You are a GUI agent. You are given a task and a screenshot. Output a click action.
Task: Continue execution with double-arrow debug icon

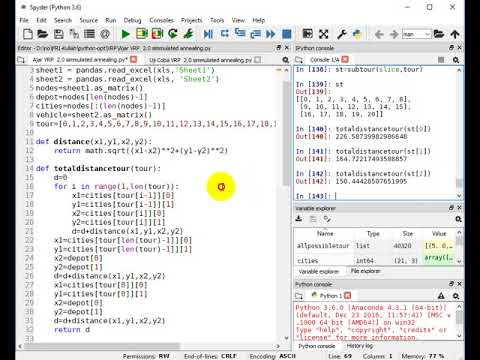click(271, 34)
